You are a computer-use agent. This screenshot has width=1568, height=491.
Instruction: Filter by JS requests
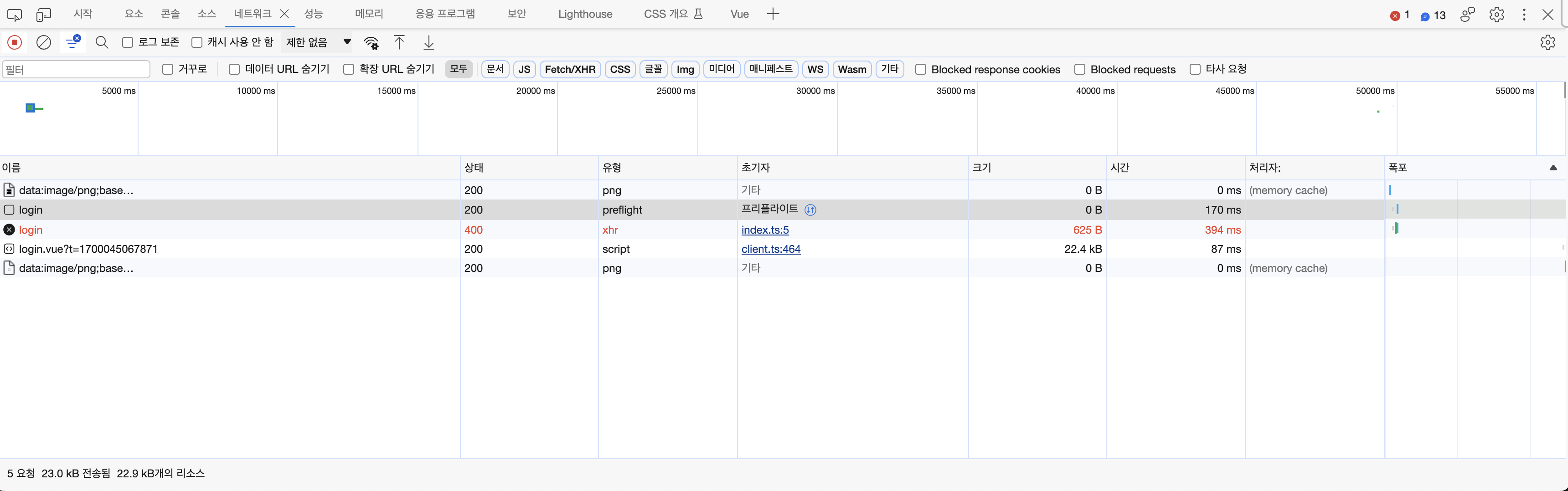click(x=524, y=69)
